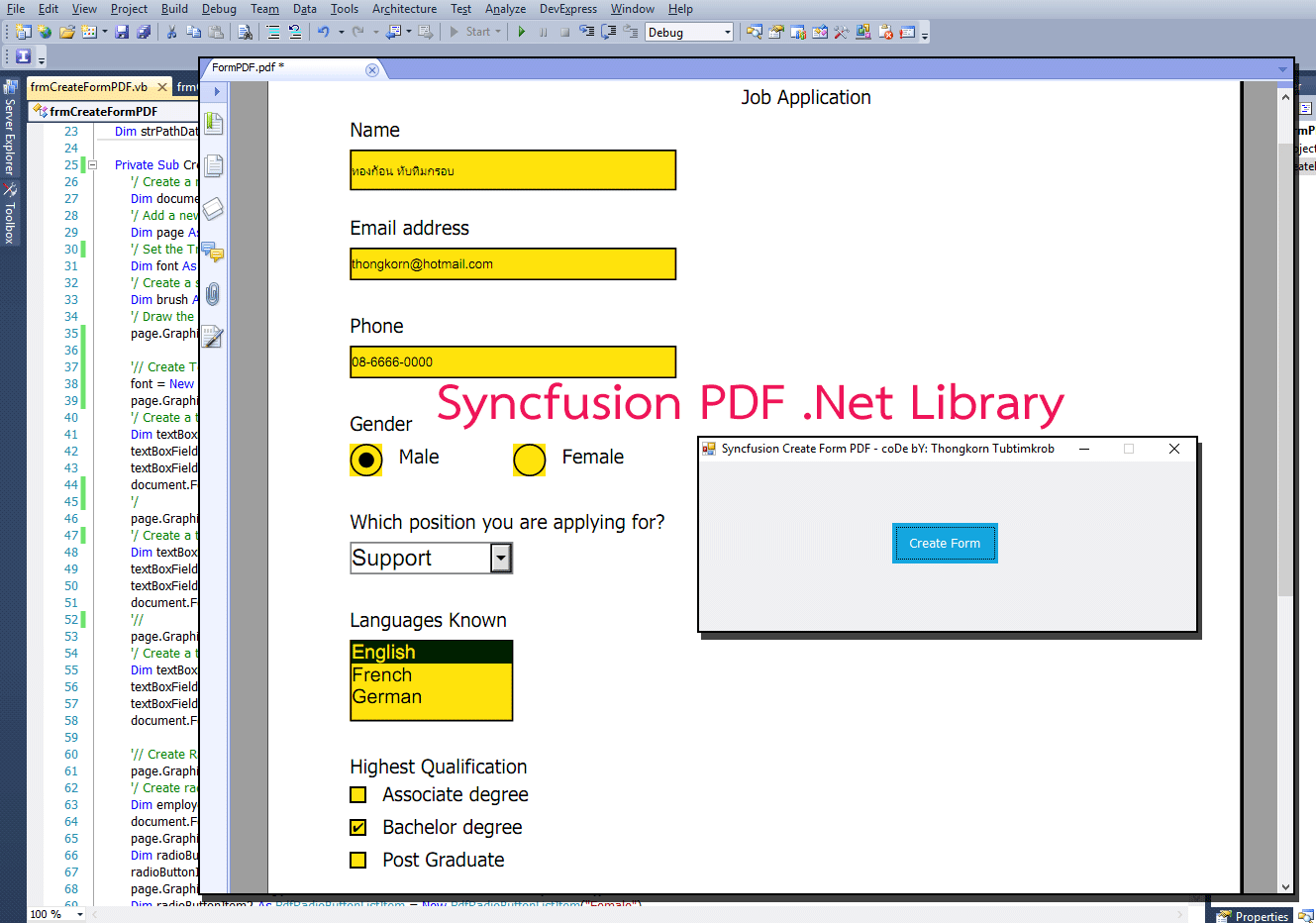1316x923 pixels.
Task: Click the Stop debugging icon
Action: click(564, 32)
